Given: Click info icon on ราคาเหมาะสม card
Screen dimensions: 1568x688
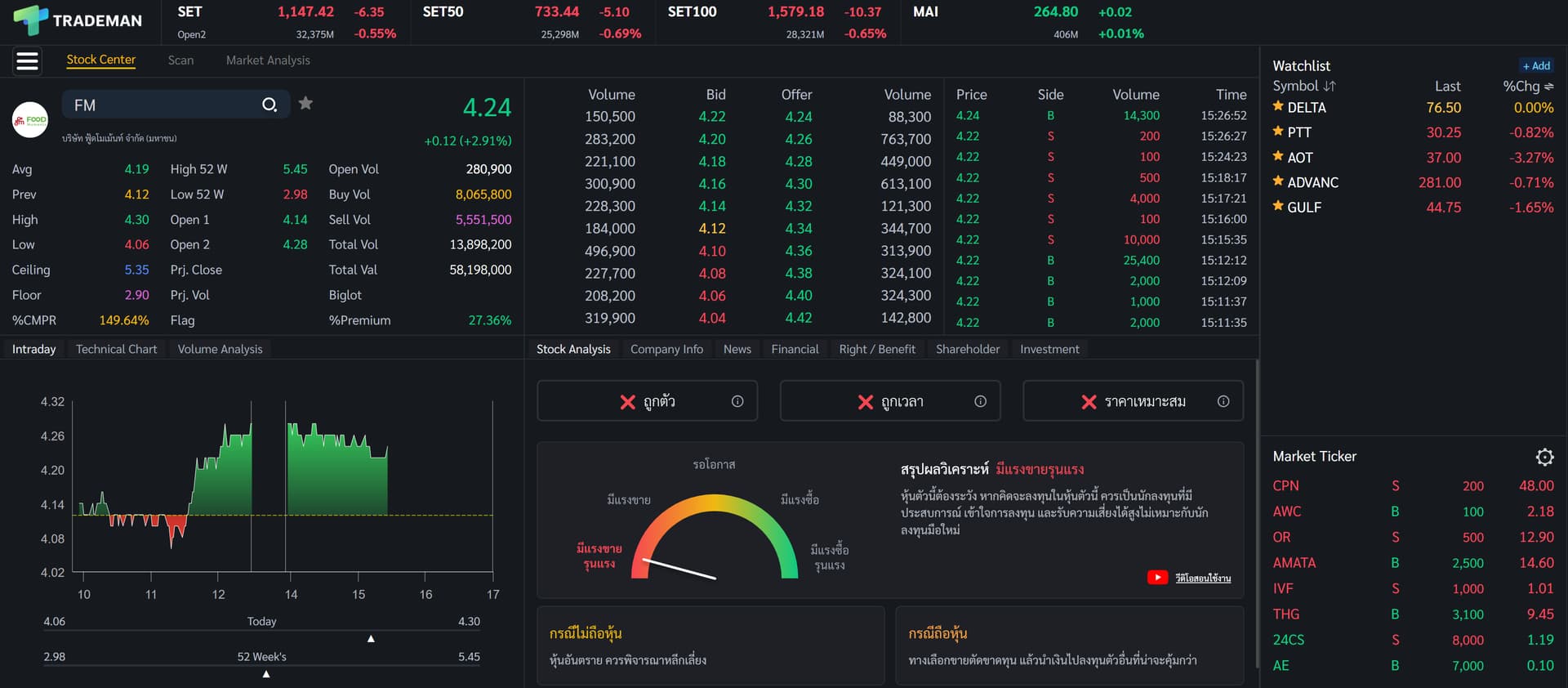Looking at the screenshot, I should click(1223, 401).
